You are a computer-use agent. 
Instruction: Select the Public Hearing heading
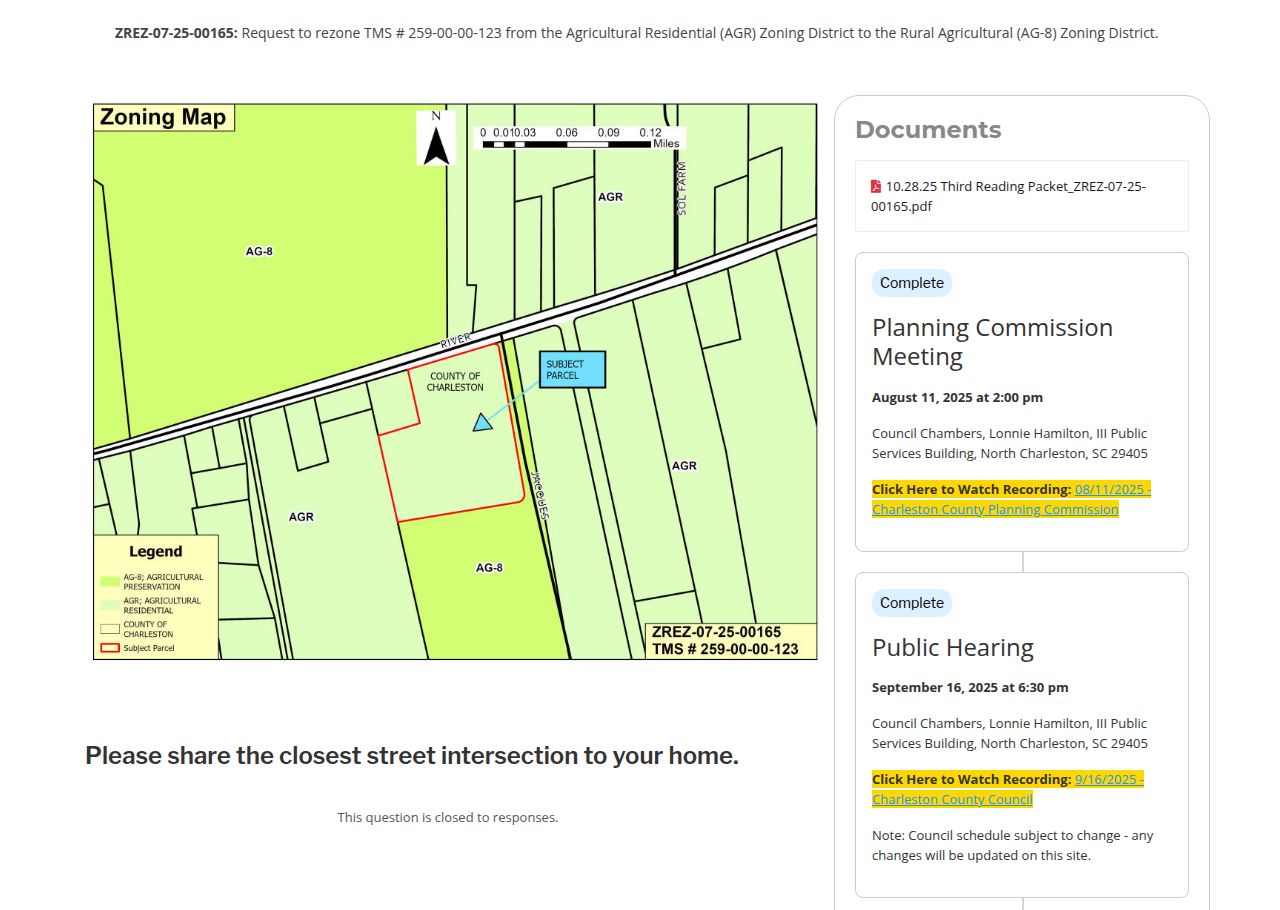click(953, 648)
